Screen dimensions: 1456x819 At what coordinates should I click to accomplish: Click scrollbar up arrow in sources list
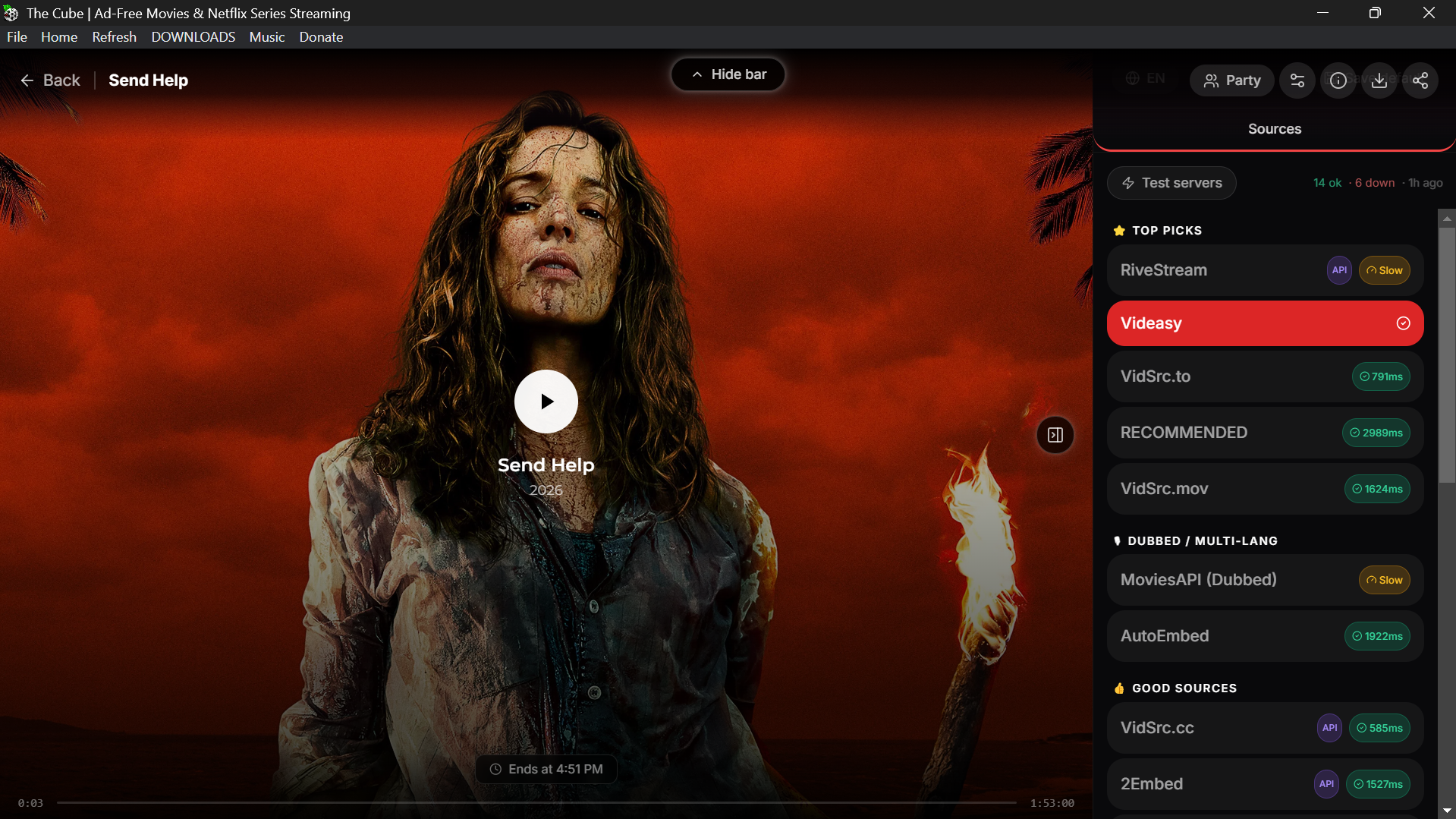point(1447,218)
